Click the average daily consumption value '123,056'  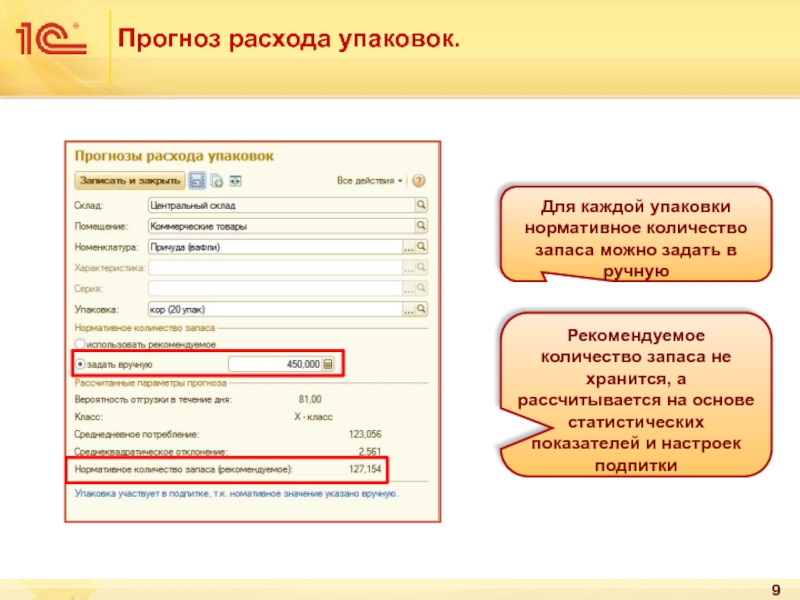tap(365, 434)
